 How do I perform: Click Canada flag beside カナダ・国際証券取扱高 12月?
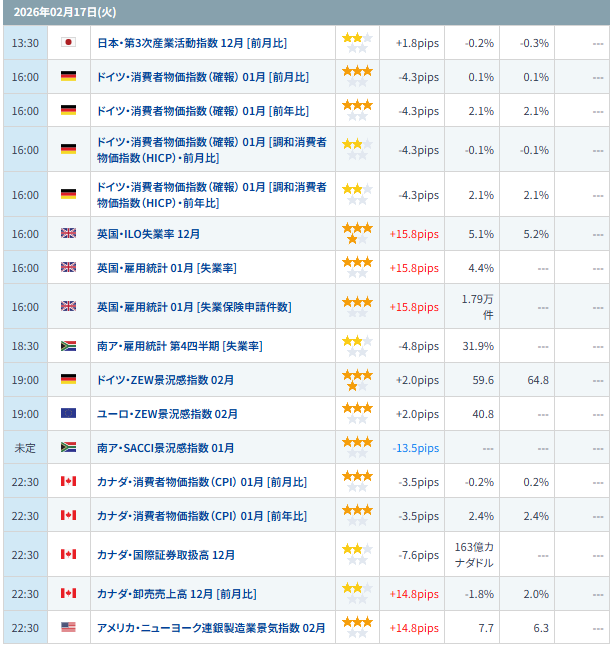click(68, 554)
